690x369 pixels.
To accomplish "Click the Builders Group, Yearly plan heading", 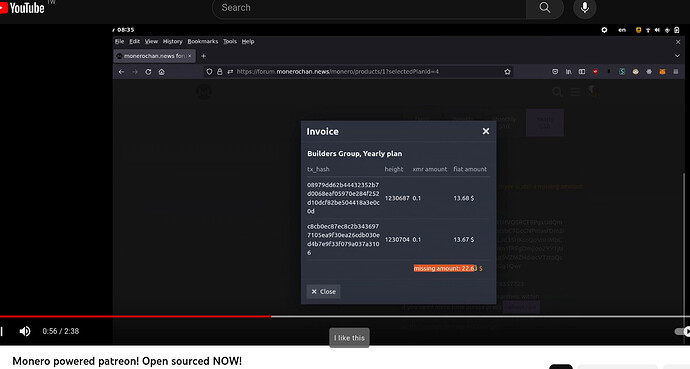I will coord(355,153).
